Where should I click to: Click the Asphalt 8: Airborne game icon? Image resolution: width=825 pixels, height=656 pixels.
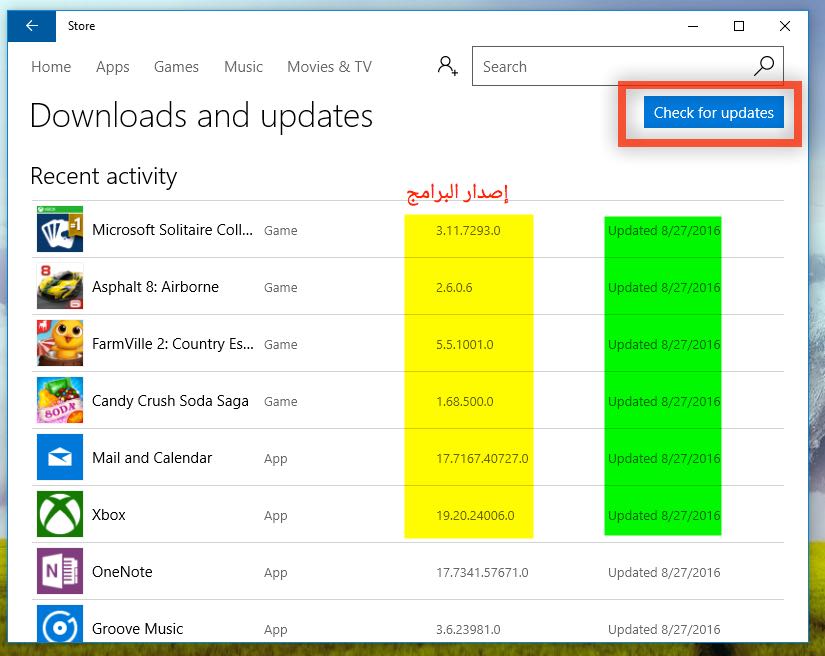click(x=60, y=287)
